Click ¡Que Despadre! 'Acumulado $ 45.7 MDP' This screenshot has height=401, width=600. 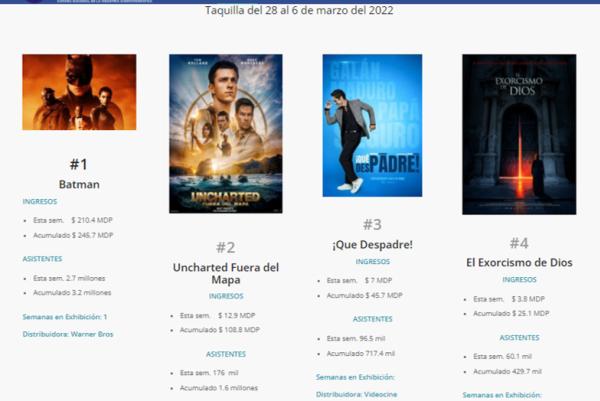364,295
